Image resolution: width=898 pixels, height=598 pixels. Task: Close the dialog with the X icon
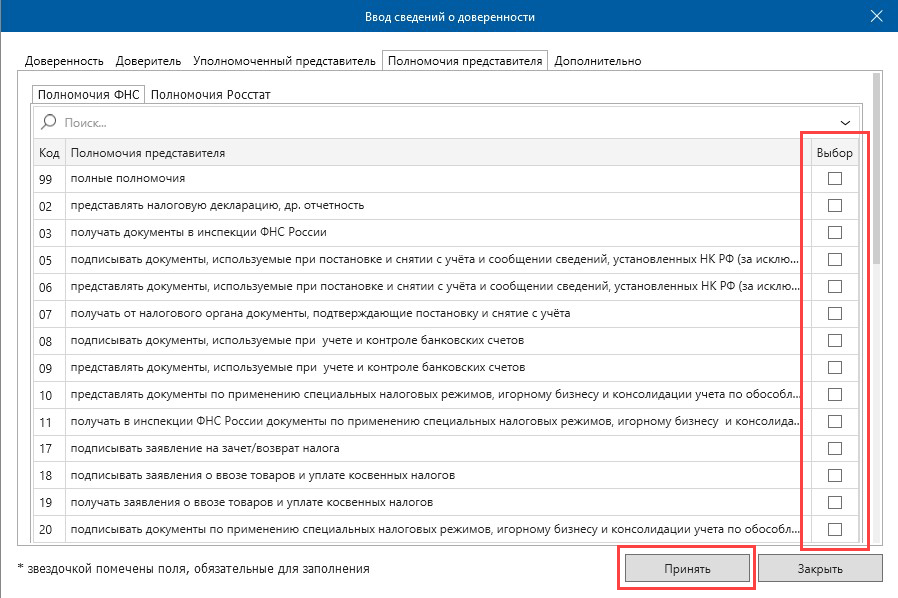(876, 16)
